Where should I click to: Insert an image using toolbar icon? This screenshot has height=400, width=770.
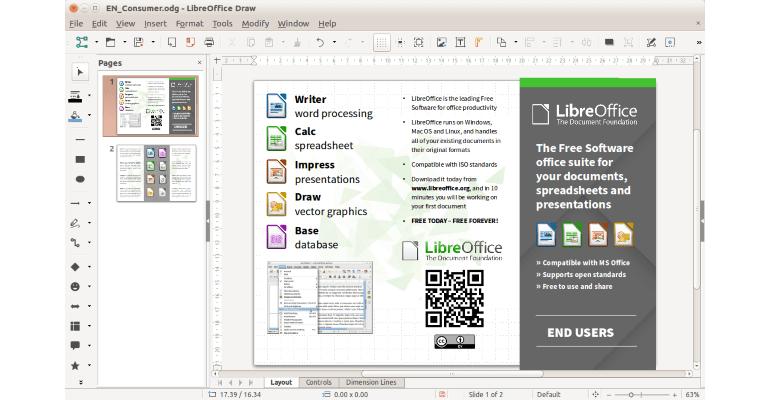(x=441, y=42)
